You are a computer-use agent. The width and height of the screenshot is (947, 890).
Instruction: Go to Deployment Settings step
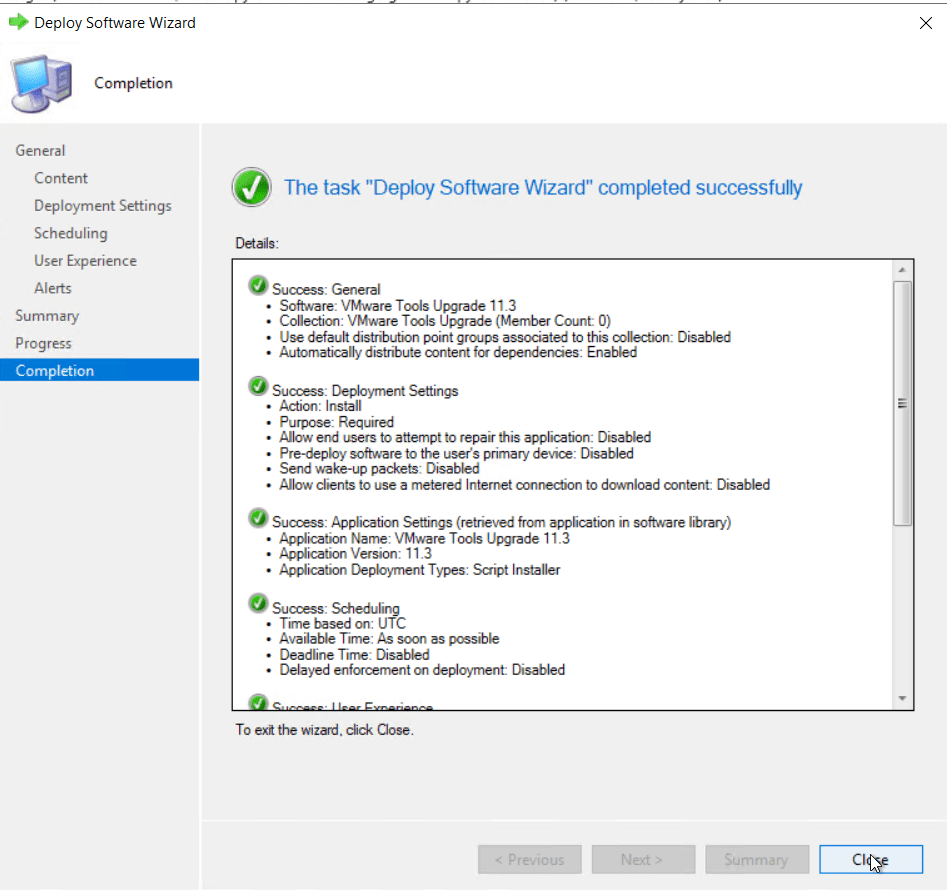pyautogui.click(x=102, y=205)
